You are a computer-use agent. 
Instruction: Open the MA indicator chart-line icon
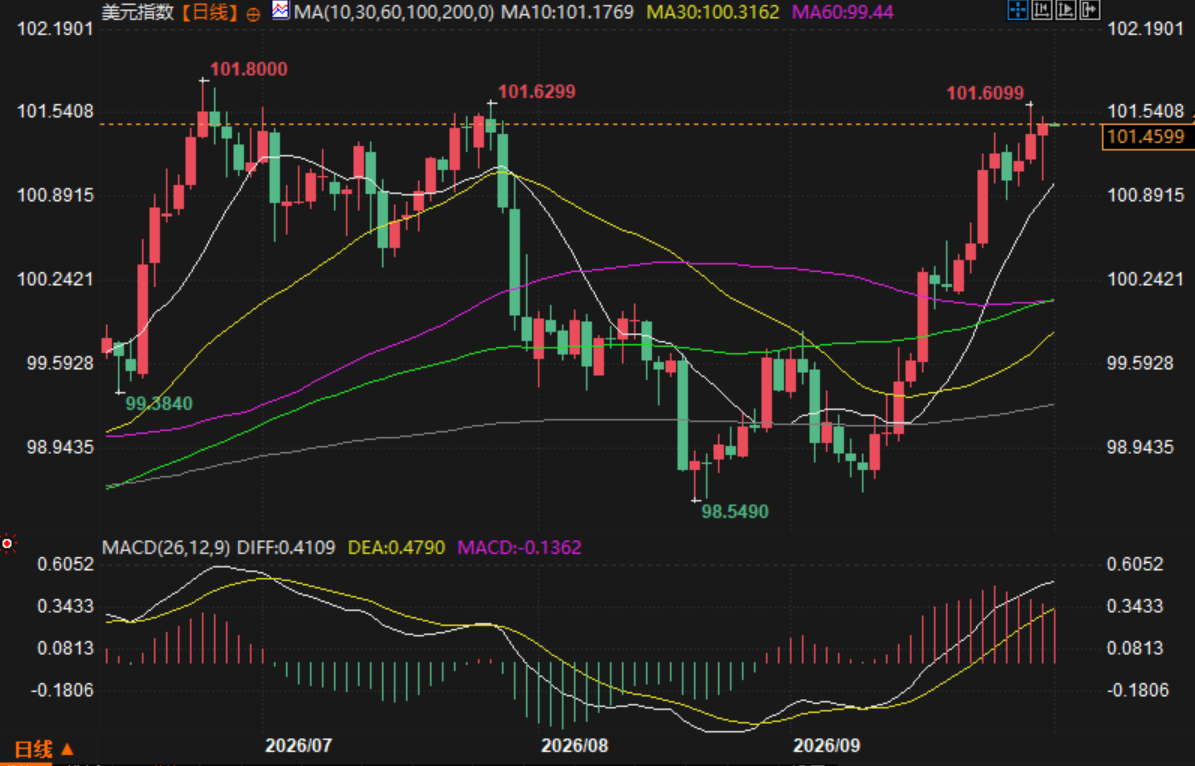click(280, 11)
